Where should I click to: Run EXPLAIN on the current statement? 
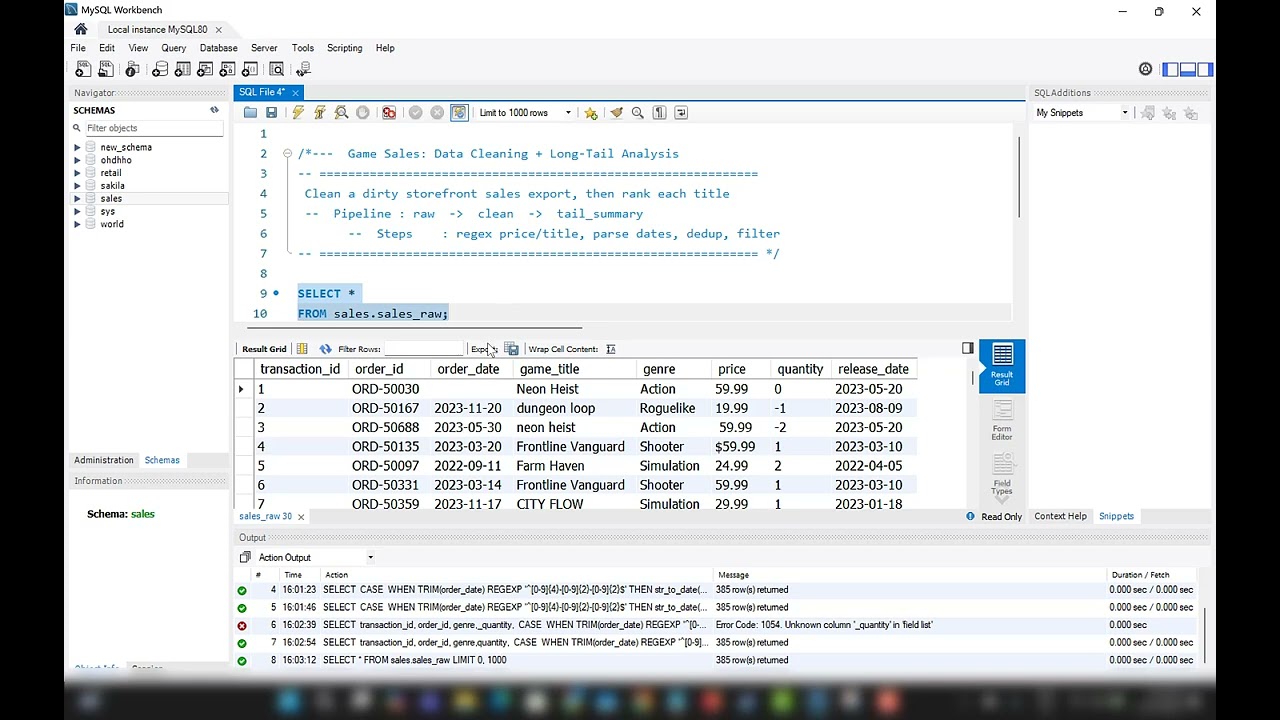pos(341,113)
